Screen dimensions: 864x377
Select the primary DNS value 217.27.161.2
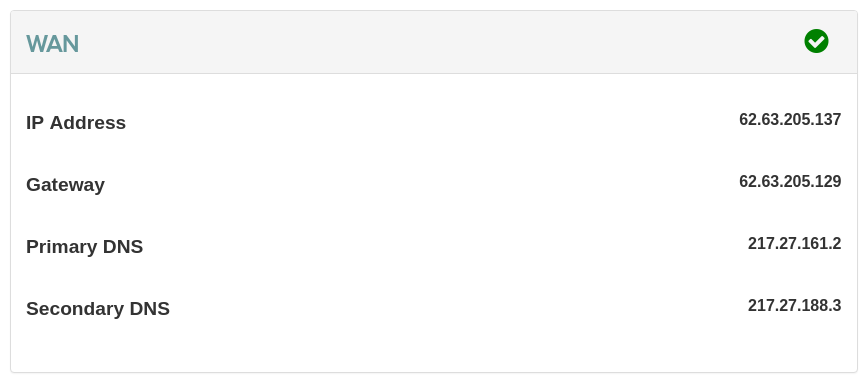pyautogui.click(x=795, y=243)
